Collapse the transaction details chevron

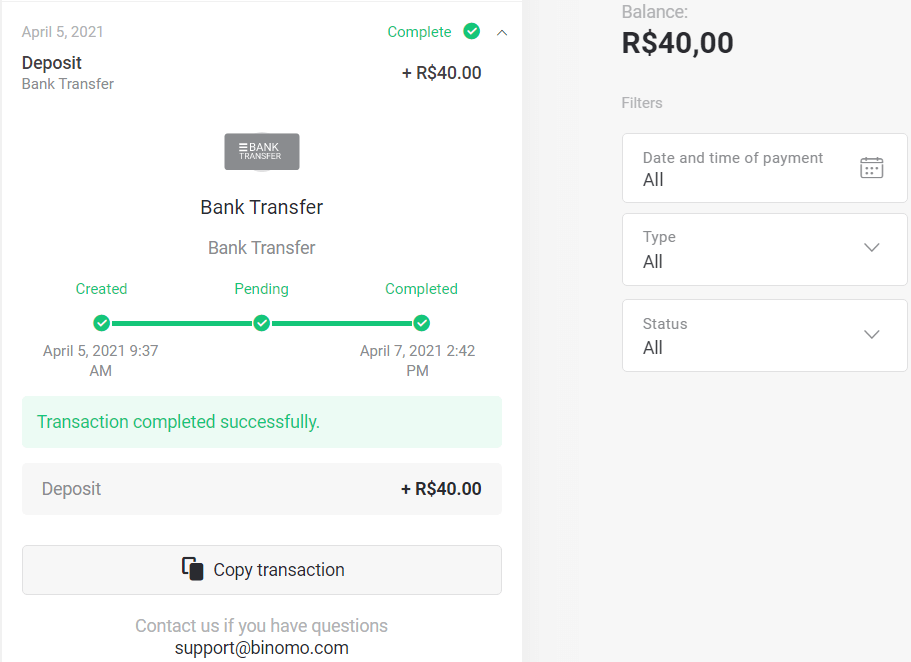point(502,32)
